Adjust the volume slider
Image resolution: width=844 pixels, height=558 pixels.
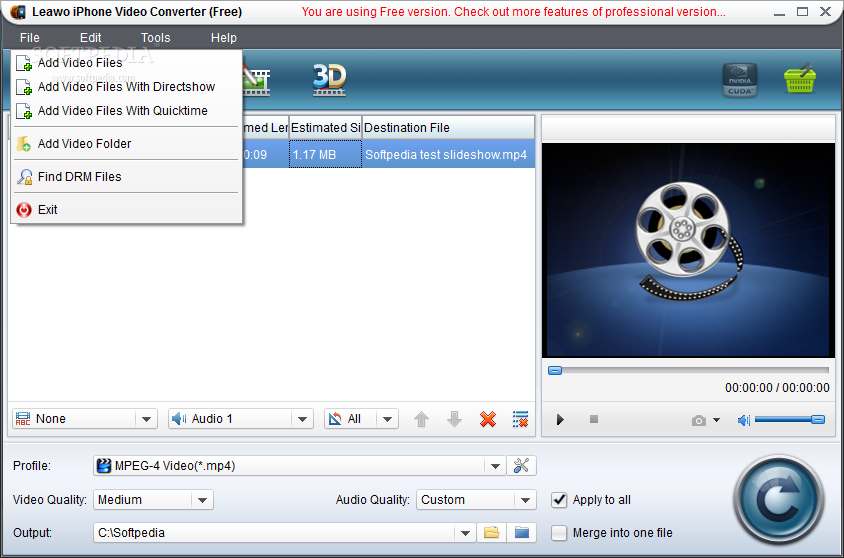point(790,419)
